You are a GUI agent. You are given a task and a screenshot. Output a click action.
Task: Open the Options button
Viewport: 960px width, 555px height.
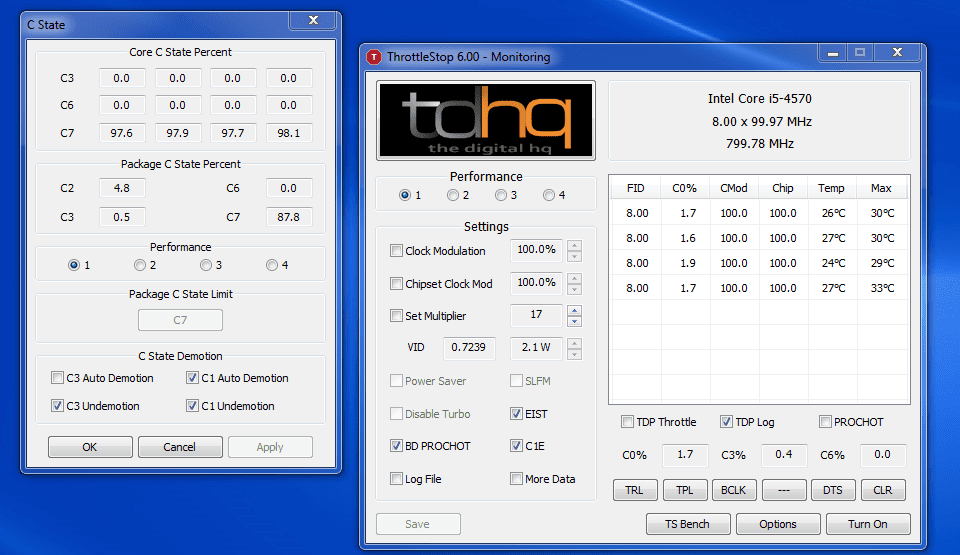(778, 524)
